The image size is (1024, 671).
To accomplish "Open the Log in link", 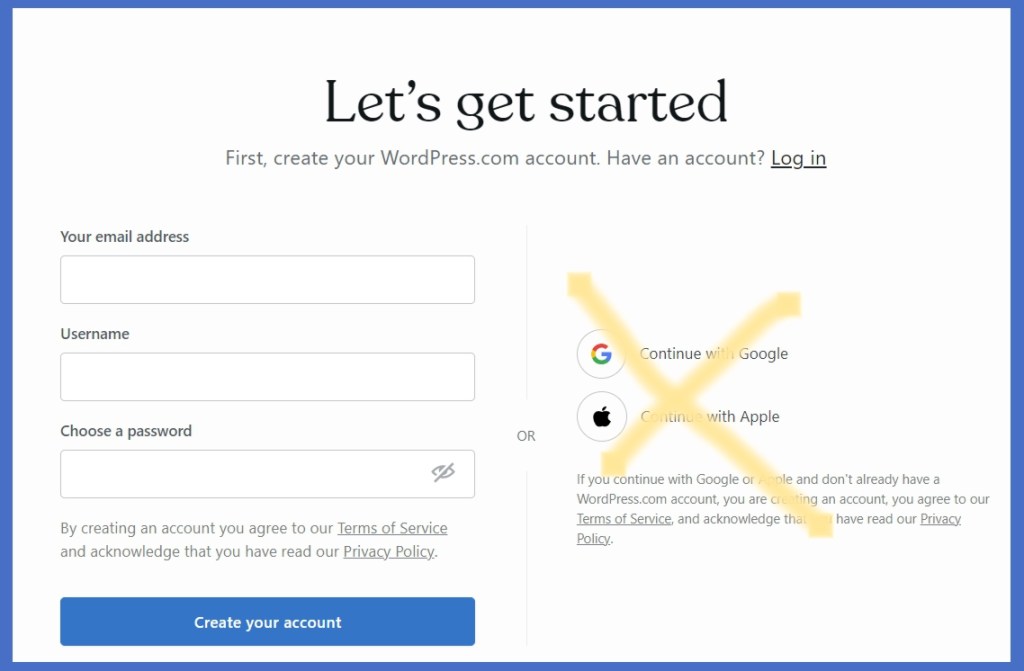I will (798, 158).
